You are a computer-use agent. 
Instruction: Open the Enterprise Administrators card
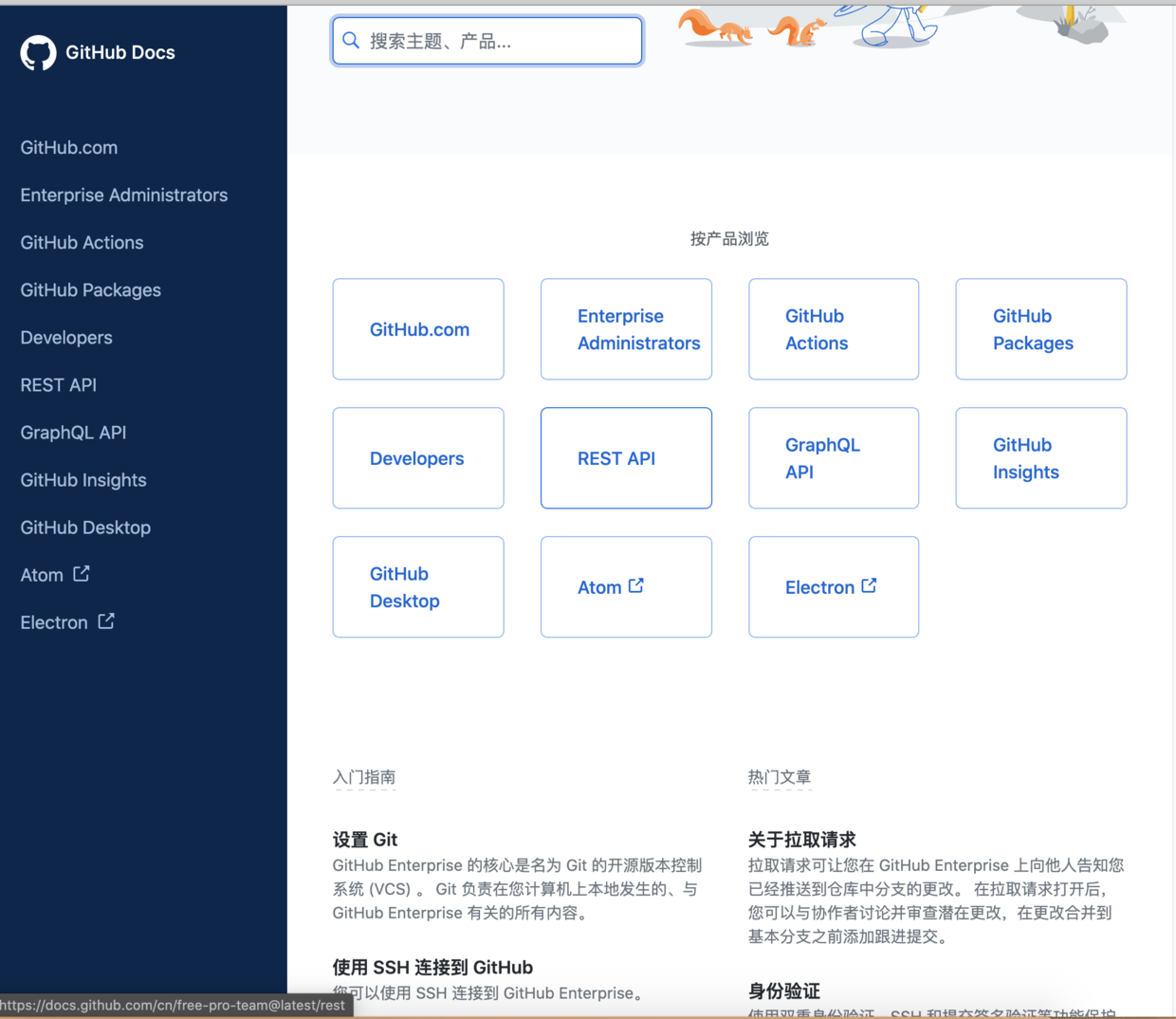(x=626, y=329)
